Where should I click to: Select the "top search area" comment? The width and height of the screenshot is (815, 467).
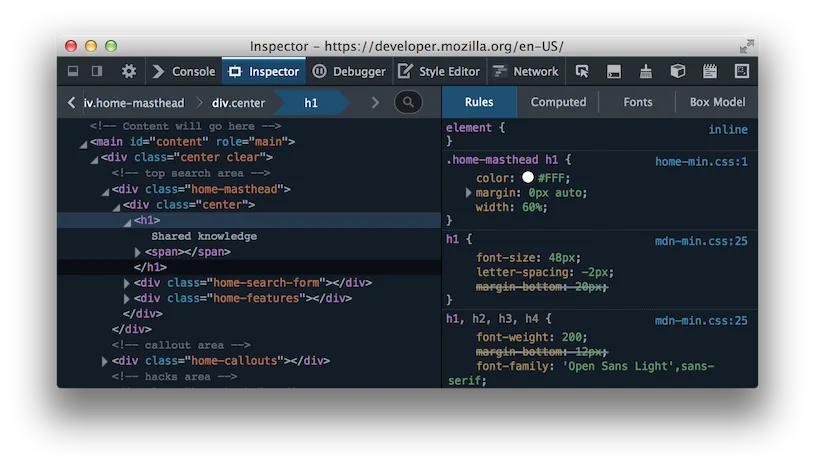pyautogui.click(x=191, y=173)
